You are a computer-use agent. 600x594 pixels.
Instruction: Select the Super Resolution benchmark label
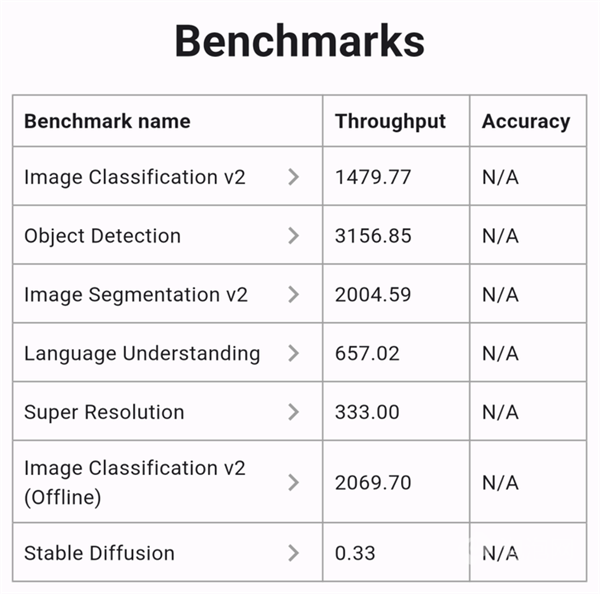coord(104,412)
